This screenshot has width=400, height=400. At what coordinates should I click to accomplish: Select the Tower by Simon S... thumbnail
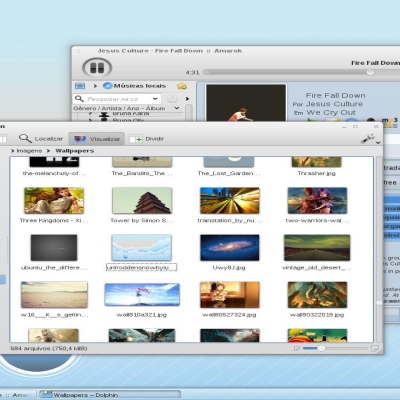142,200
